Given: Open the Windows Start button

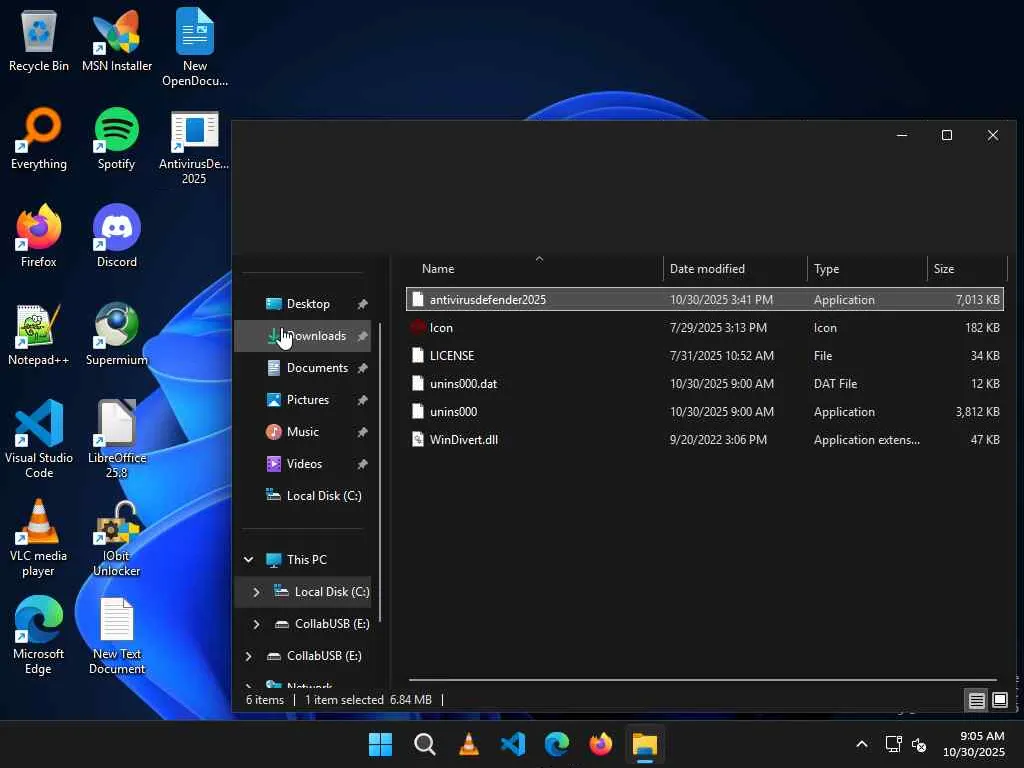Looking at the screenshot, I should tap(381, 745).
